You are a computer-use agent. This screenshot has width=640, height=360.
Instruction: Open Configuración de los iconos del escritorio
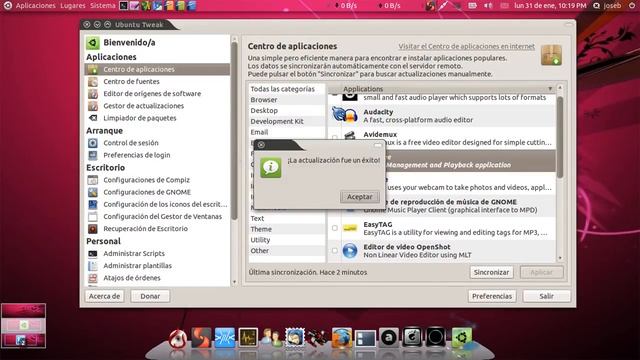tap(165, 204)
